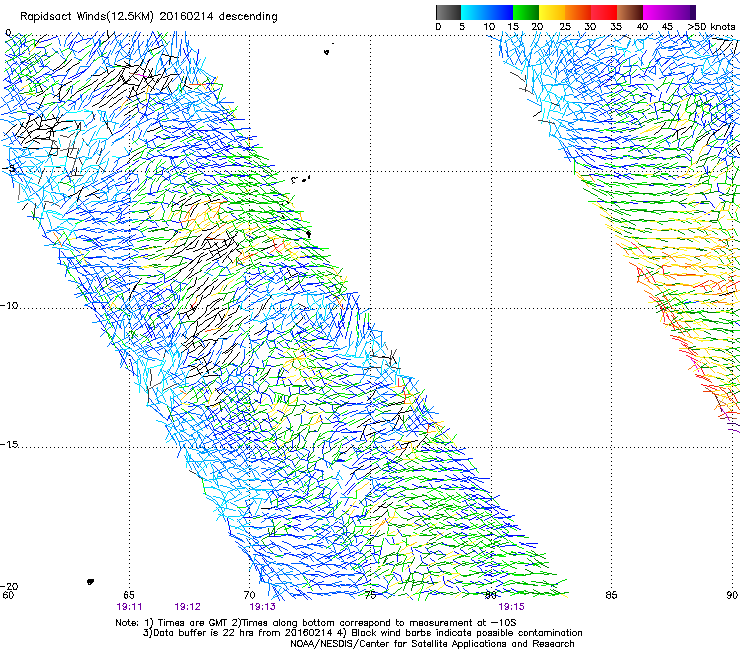Select the green 15-20 knots legend swatch
The width and height of the screenshot is (740, 650).
[526, 12]
